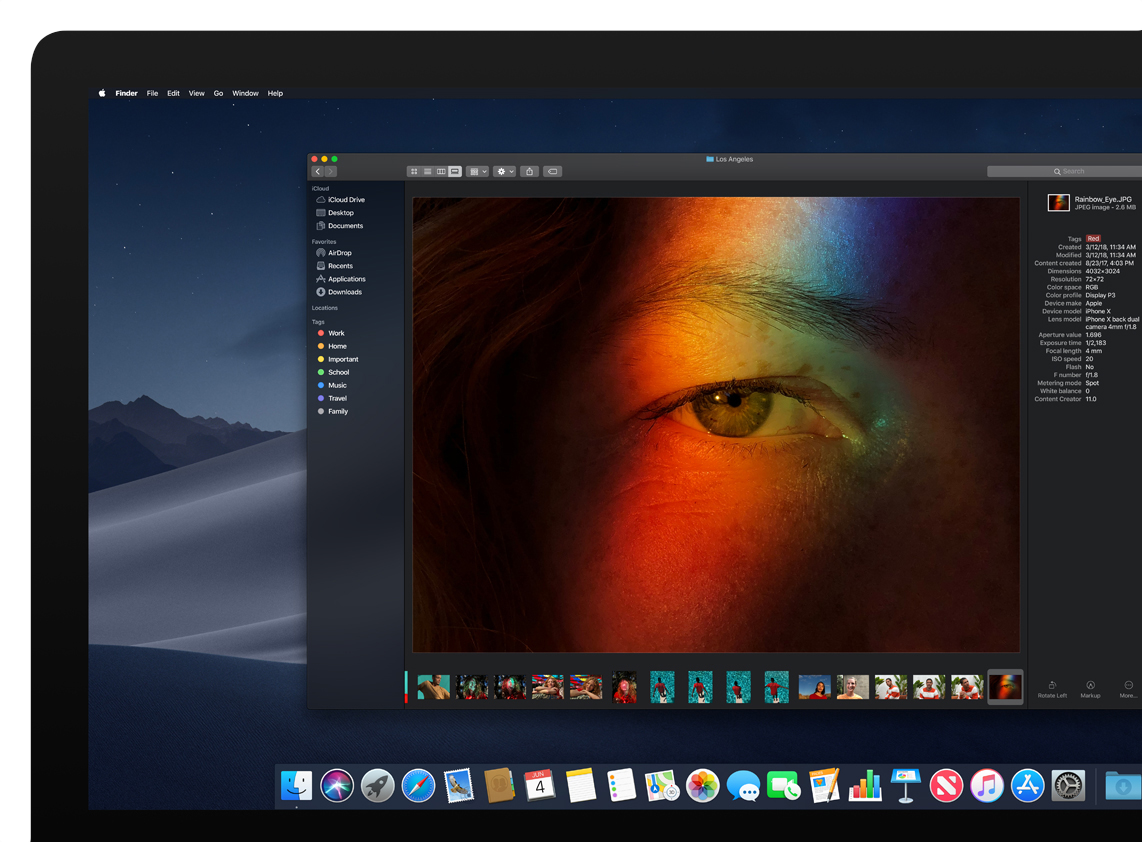Select the last thumbnail in the gallery strip
The image size is (1142, 842).
click(1005, 687)
